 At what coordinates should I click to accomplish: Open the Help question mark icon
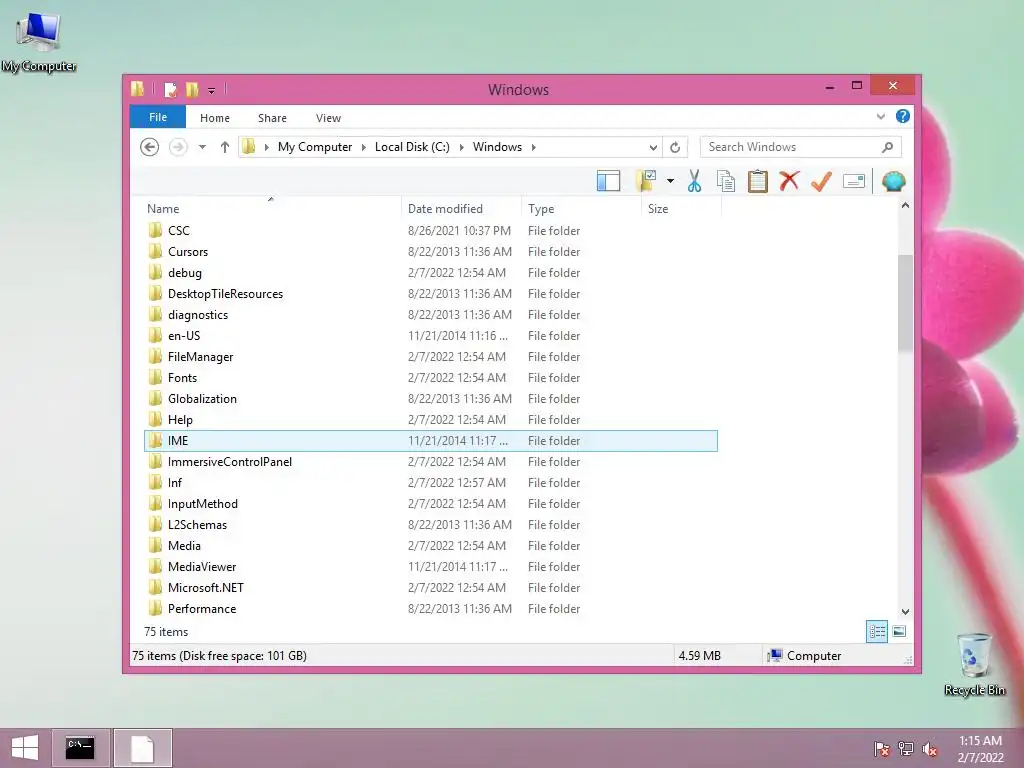[903, 116]
